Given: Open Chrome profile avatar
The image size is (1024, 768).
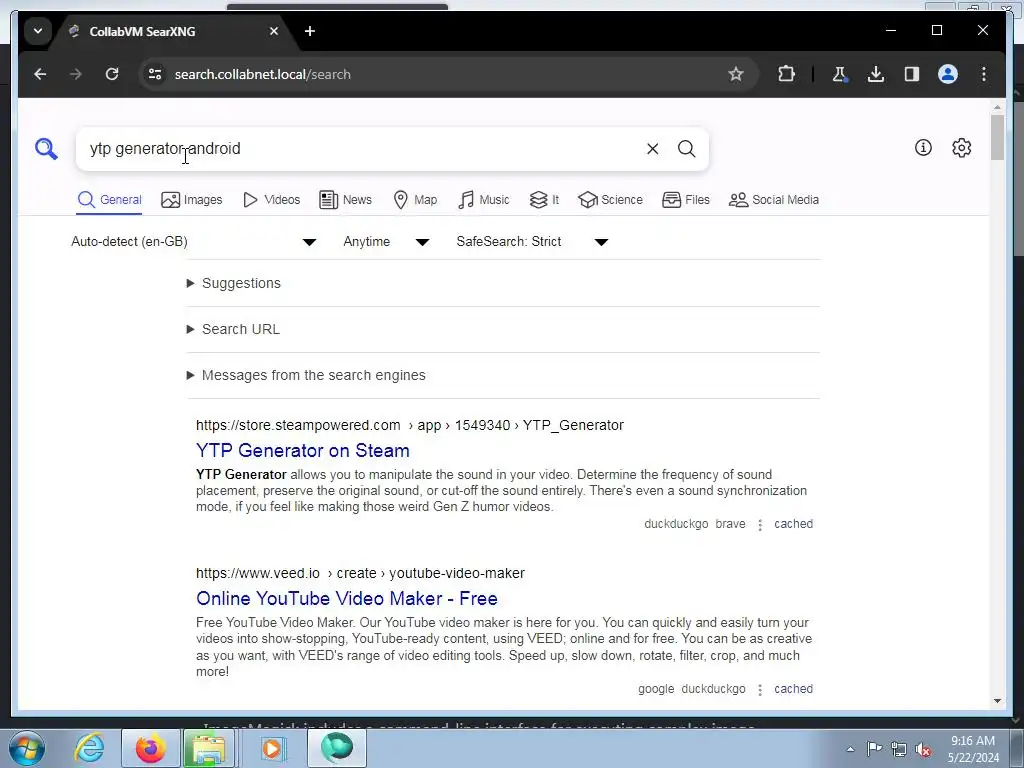Looking at the screenshot, I should 948,74.
